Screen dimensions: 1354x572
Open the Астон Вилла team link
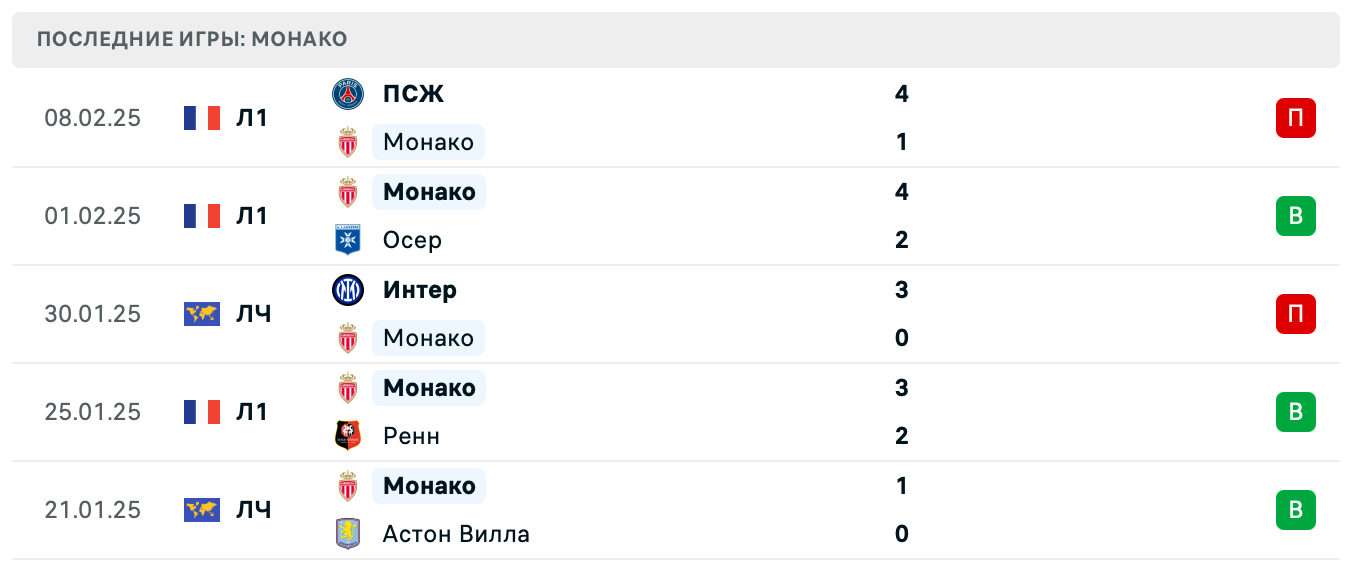(456, 534)
